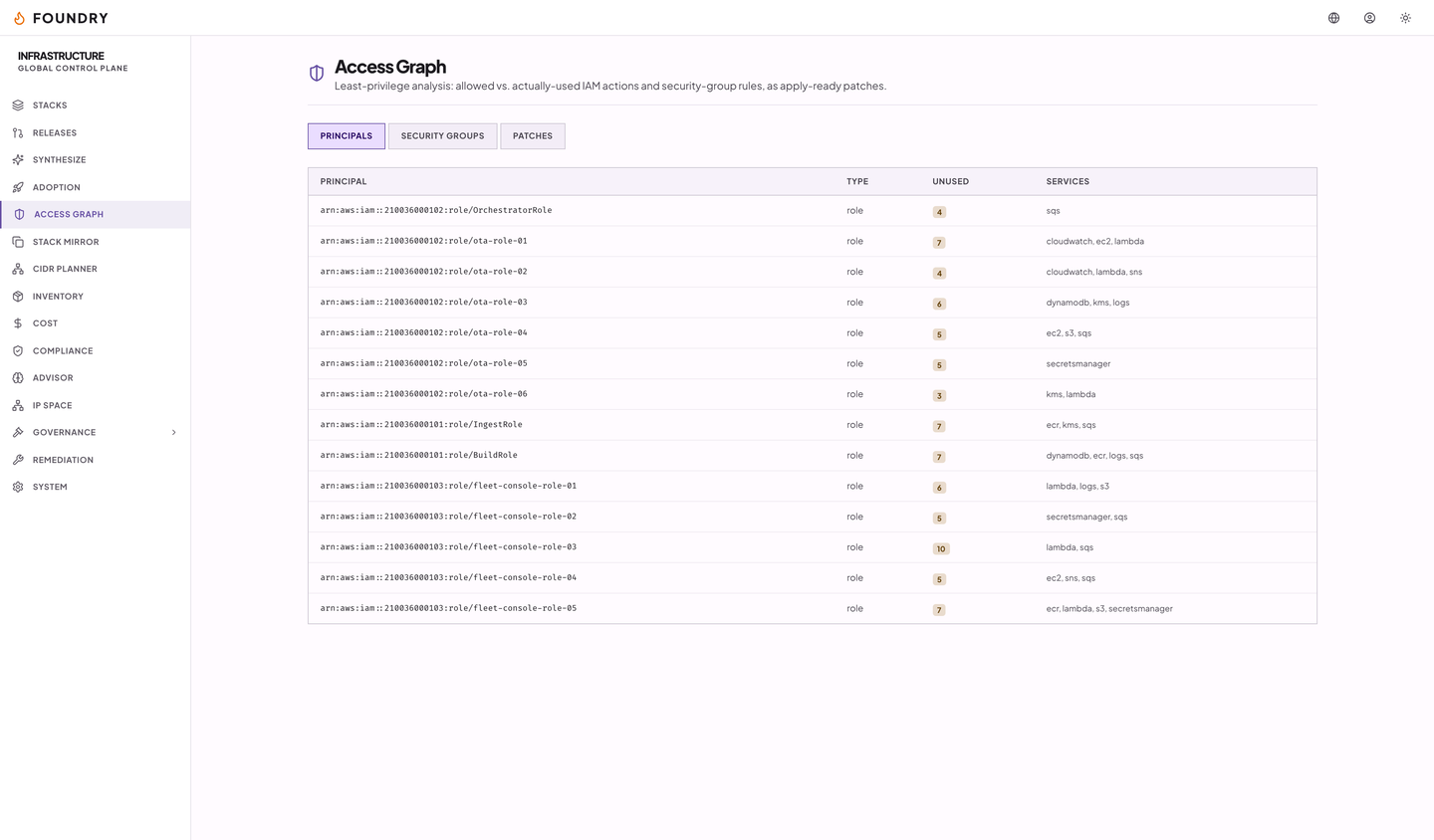Open the Patches tab
The height and width of the screenshot is (840, 1434).
pyautogui.click(x=533, y=136)
